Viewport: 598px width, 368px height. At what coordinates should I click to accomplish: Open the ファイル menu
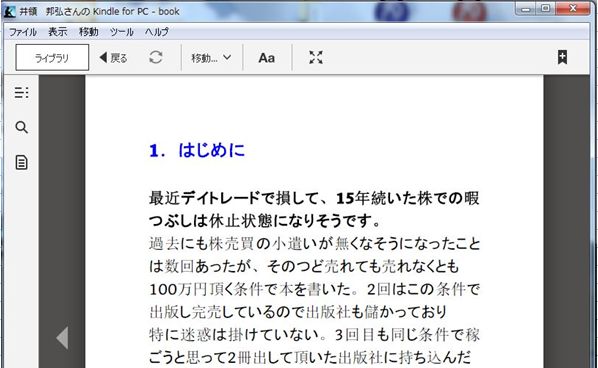(x=23, y=32)
